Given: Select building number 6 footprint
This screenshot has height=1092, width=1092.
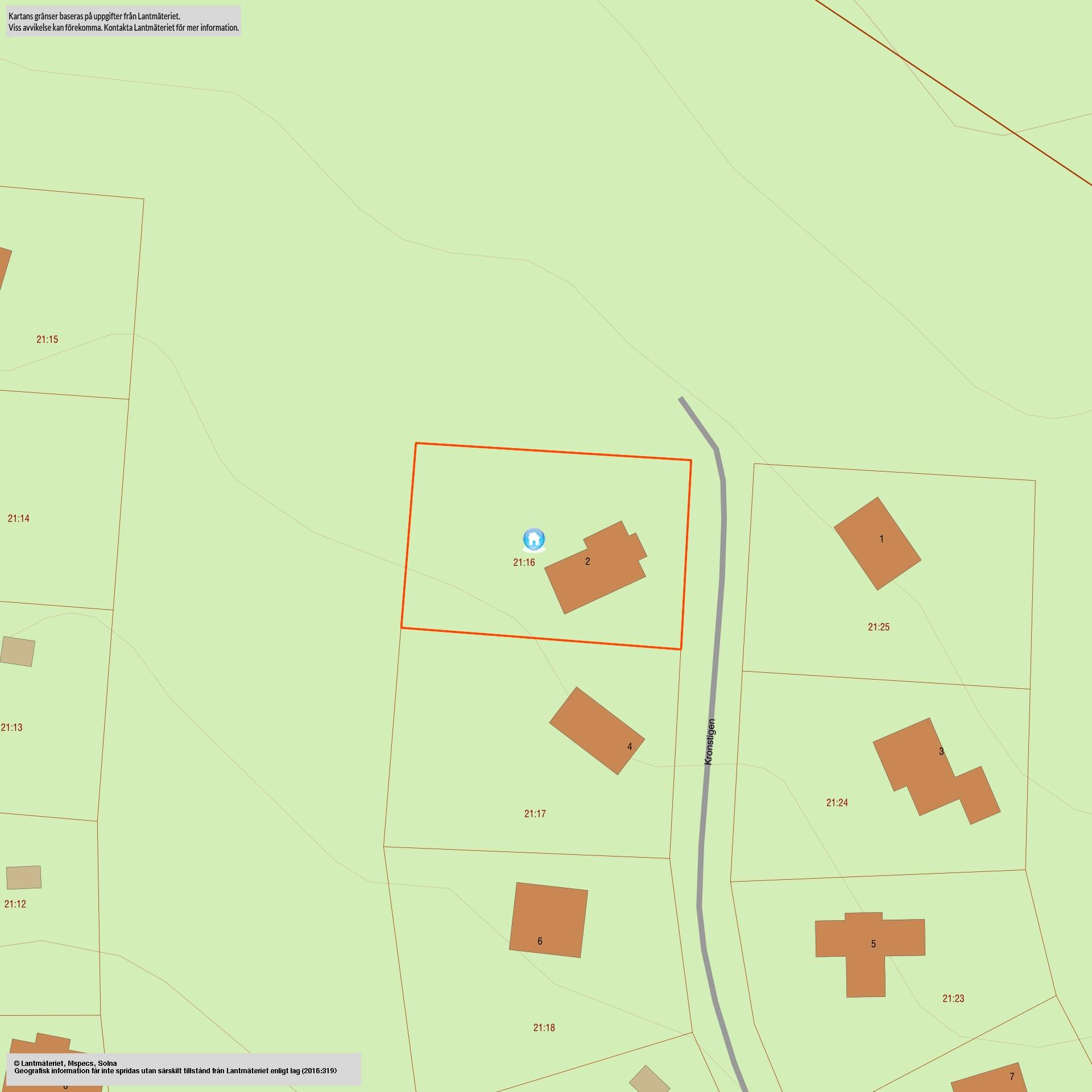Looking at the screenshot, I should point(548,920).
